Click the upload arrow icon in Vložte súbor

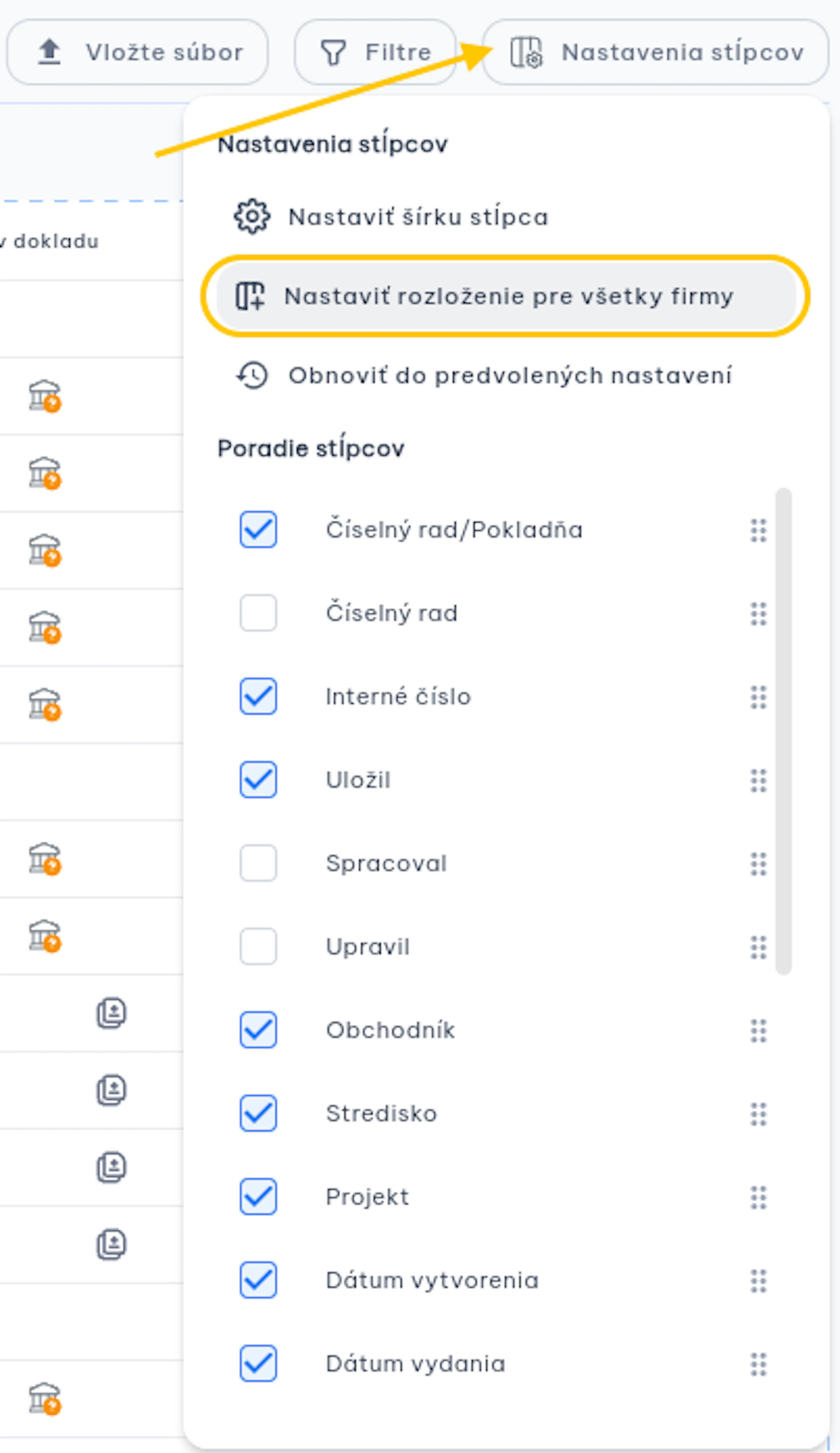coord(50,52)
